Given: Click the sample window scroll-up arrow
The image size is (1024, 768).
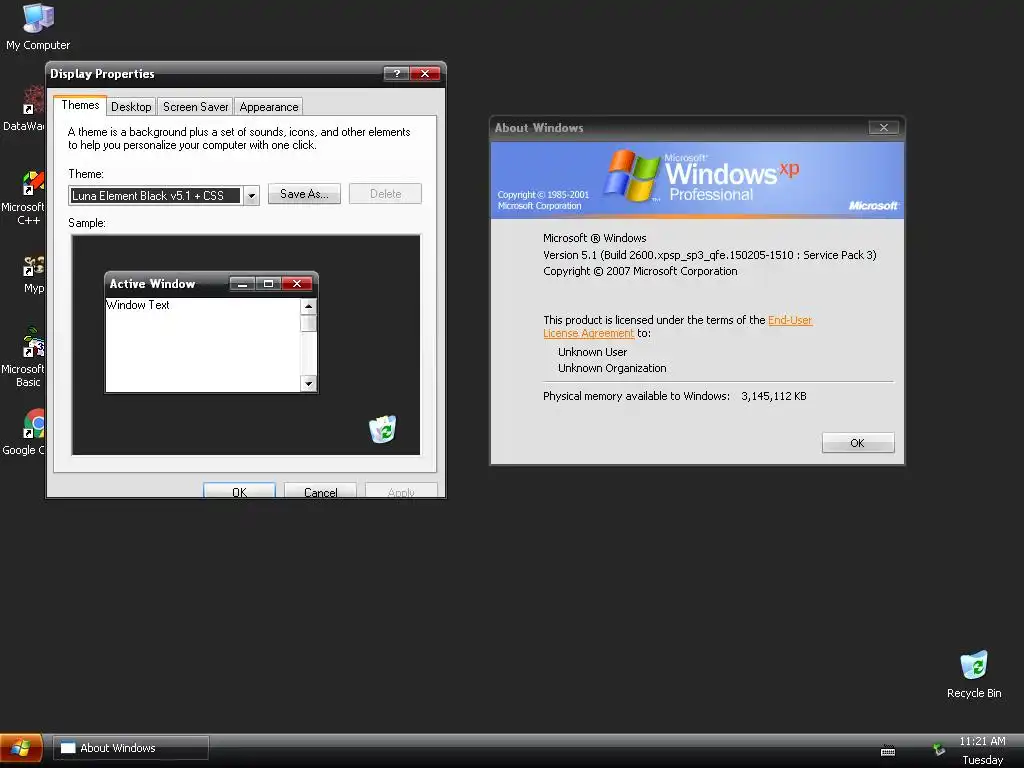Looking at the screenshot, I should (309, 306).
